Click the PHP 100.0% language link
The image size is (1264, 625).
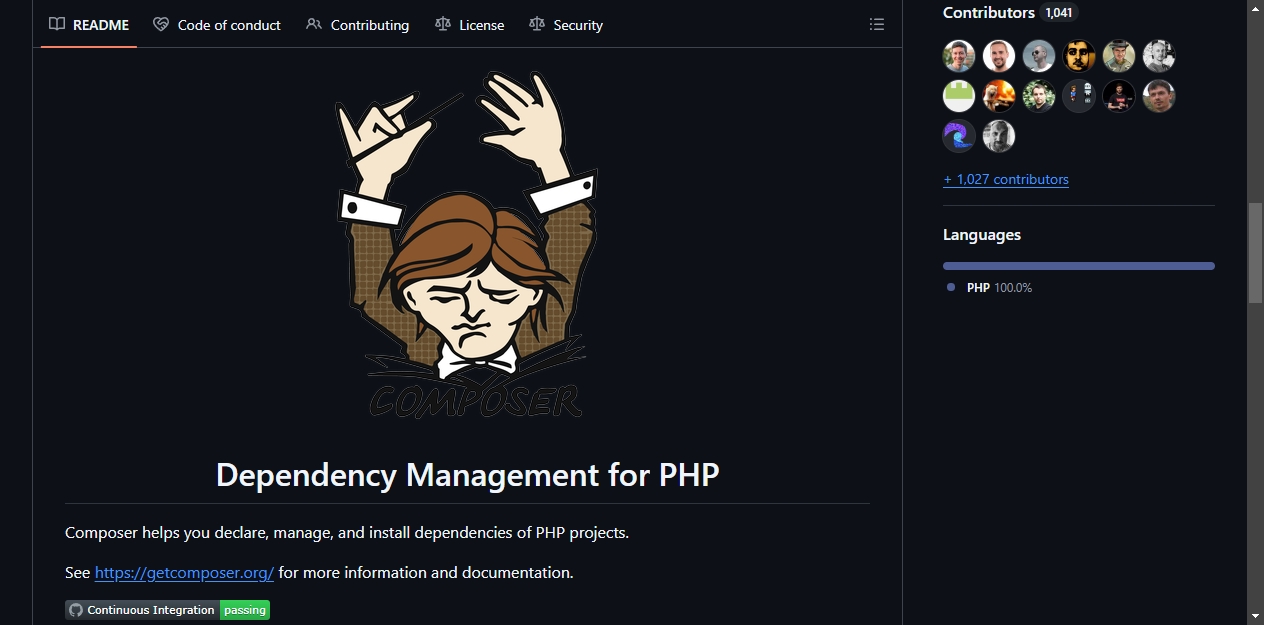point(989,288)
